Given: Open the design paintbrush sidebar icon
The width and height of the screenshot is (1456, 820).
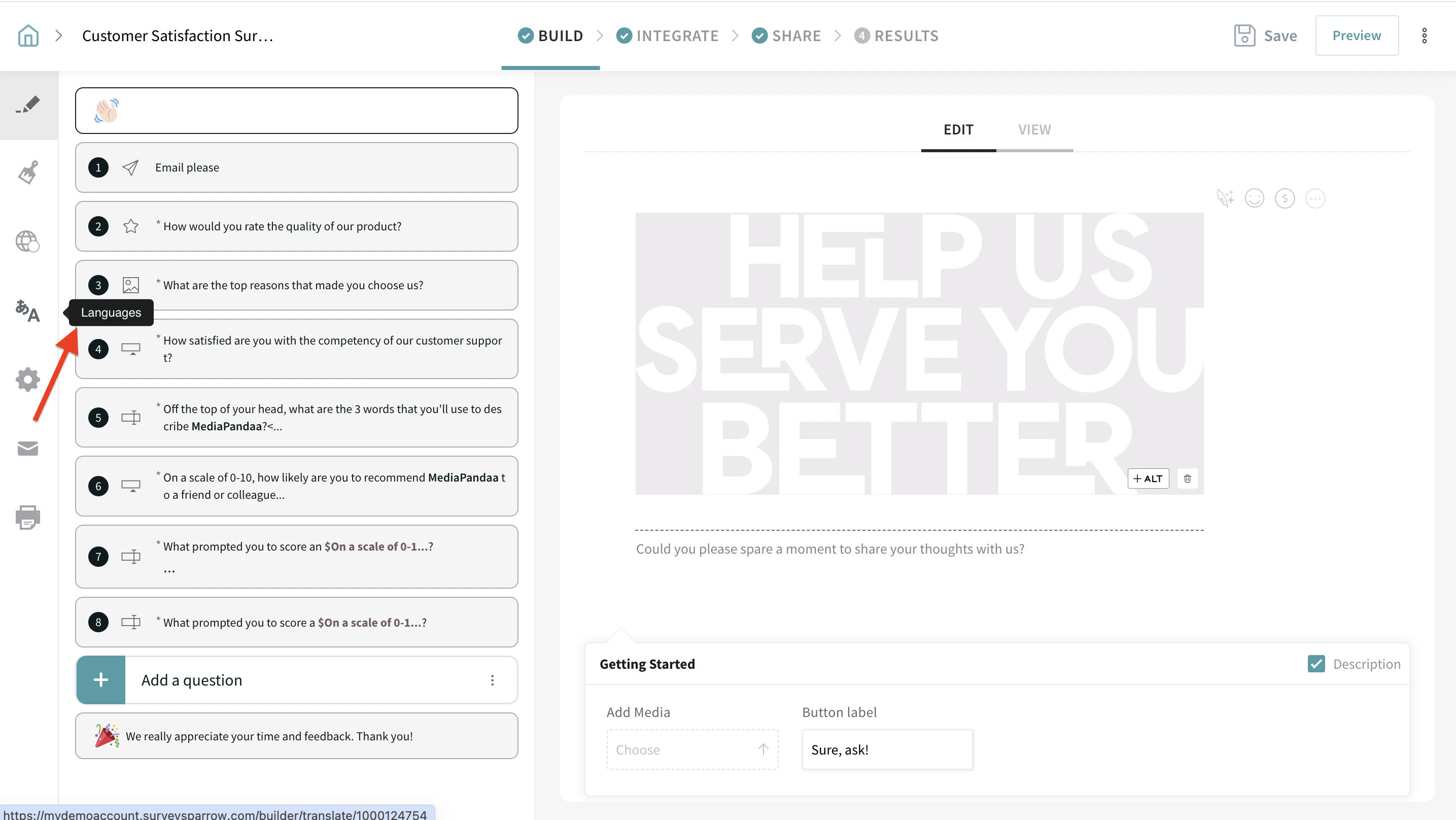Looking at the screenshot, I should coord(28,172).
